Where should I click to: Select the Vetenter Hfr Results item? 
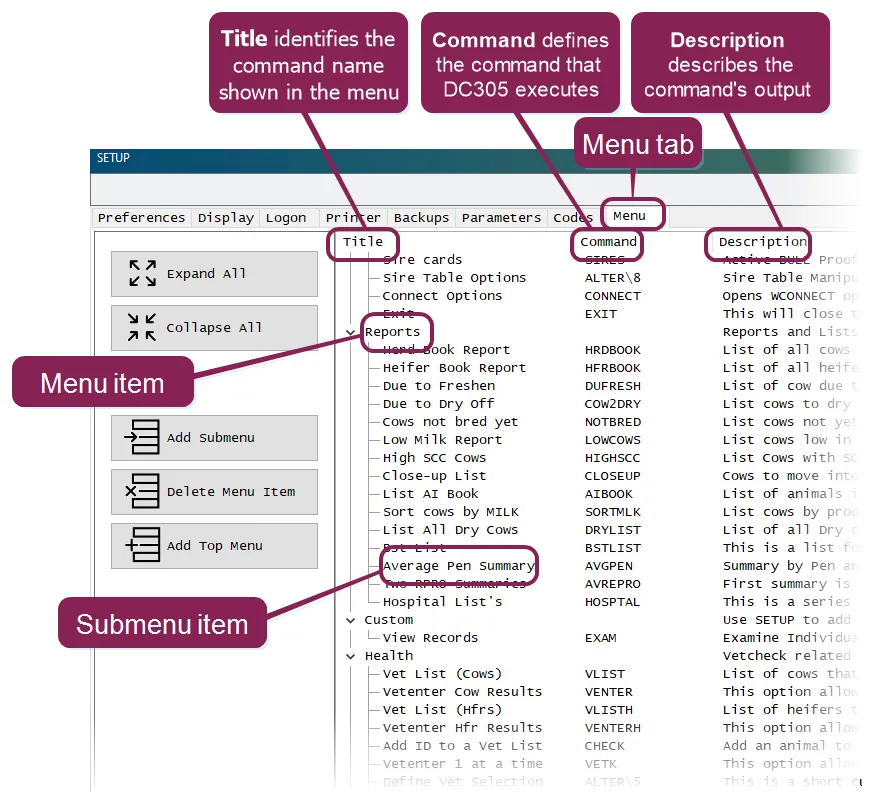462,728
